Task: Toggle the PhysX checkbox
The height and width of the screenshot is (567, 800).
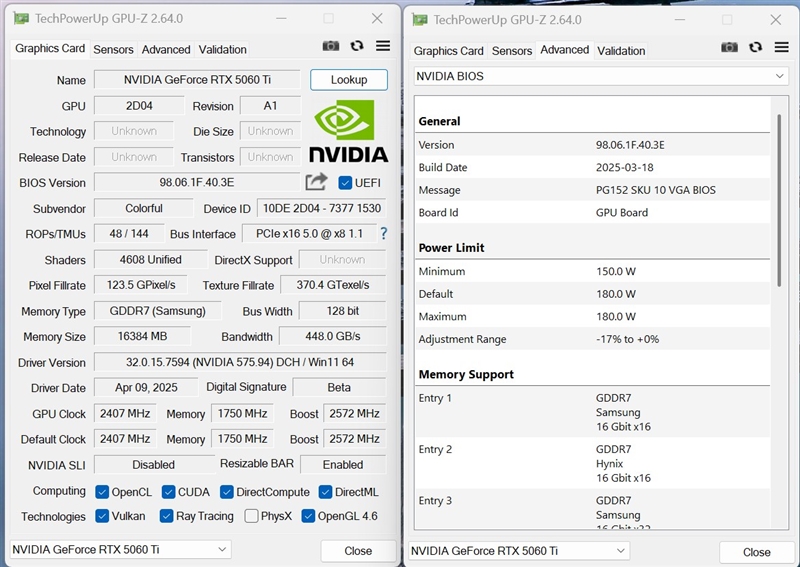Action: (252, 516)
